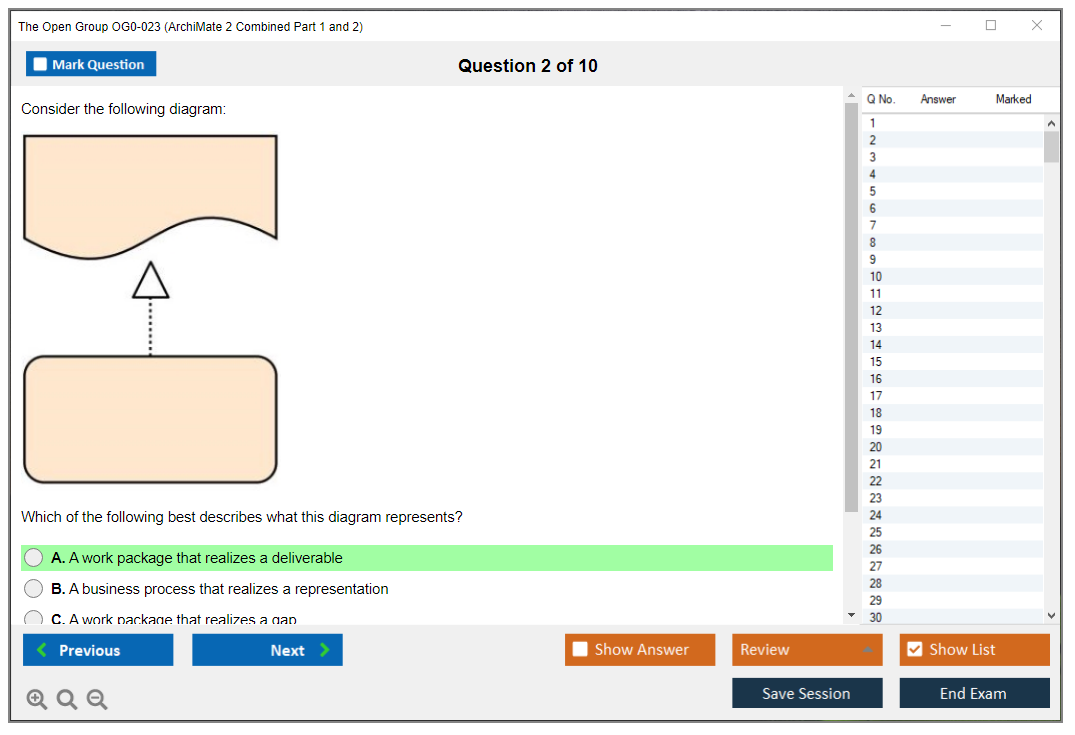
Task: Select question 10 in the list
Action: 876,277
